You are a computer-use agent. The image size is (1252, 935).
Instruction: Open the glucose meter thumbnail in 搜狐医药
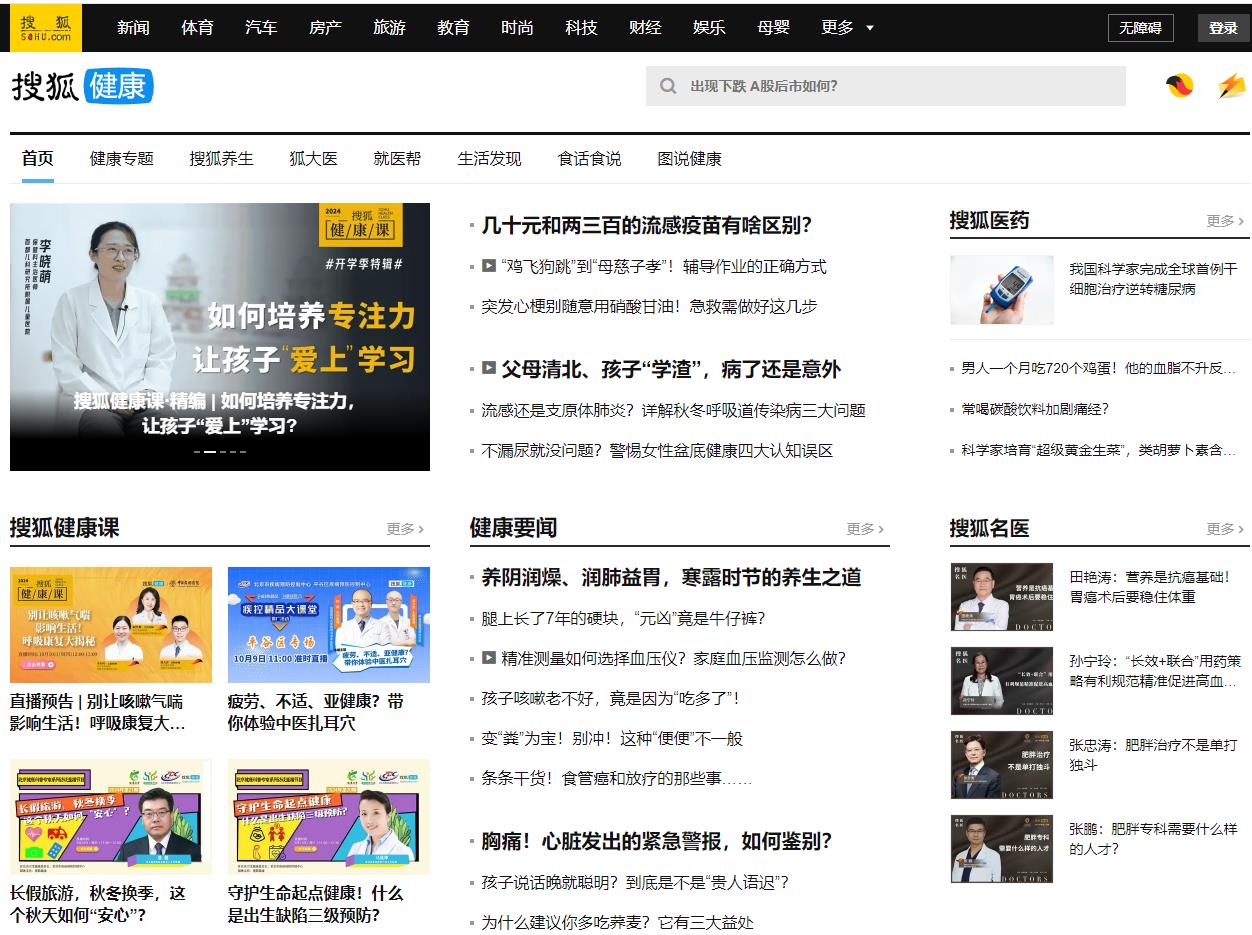tap(1002, 290)
